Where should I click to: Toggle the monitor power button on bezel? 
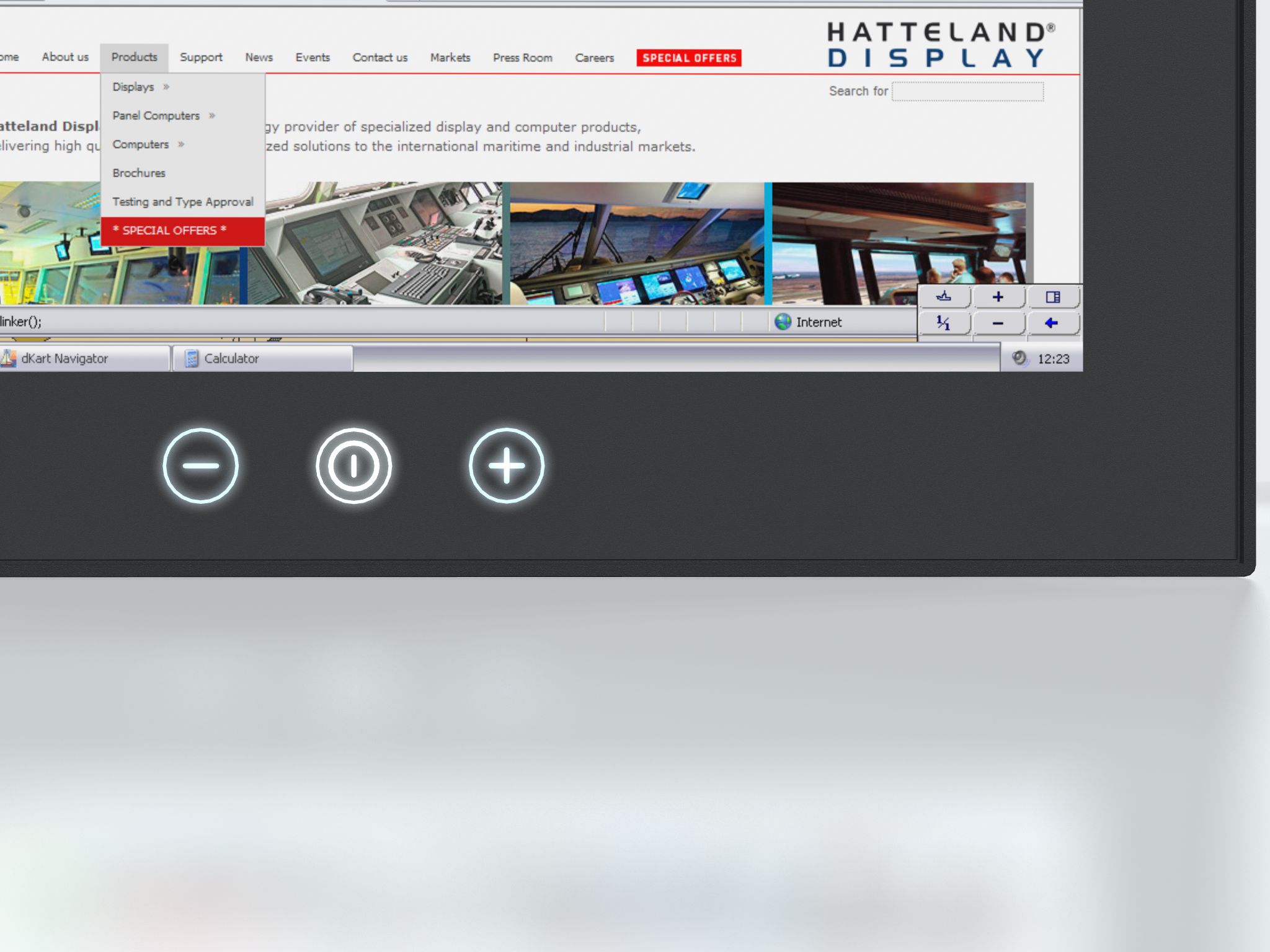(353, 465)
